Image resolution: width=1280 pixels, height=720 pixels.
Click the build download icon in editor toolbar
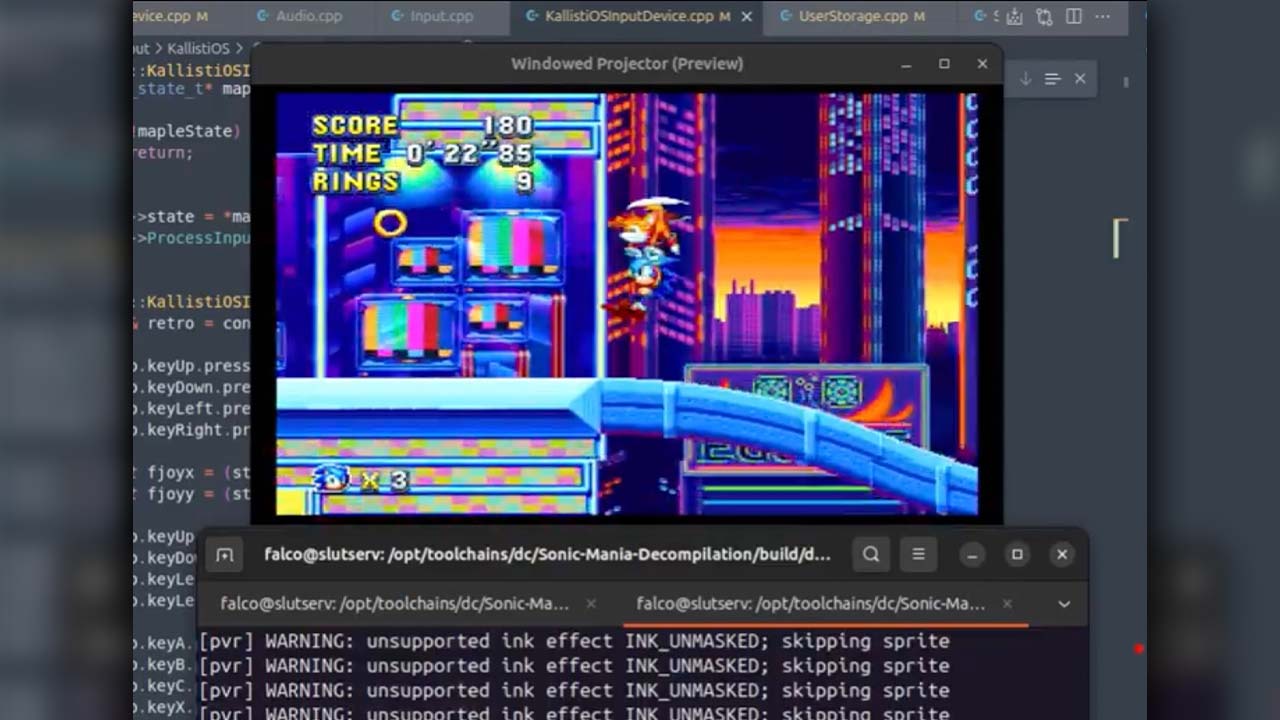click(x=1015, y=16)
